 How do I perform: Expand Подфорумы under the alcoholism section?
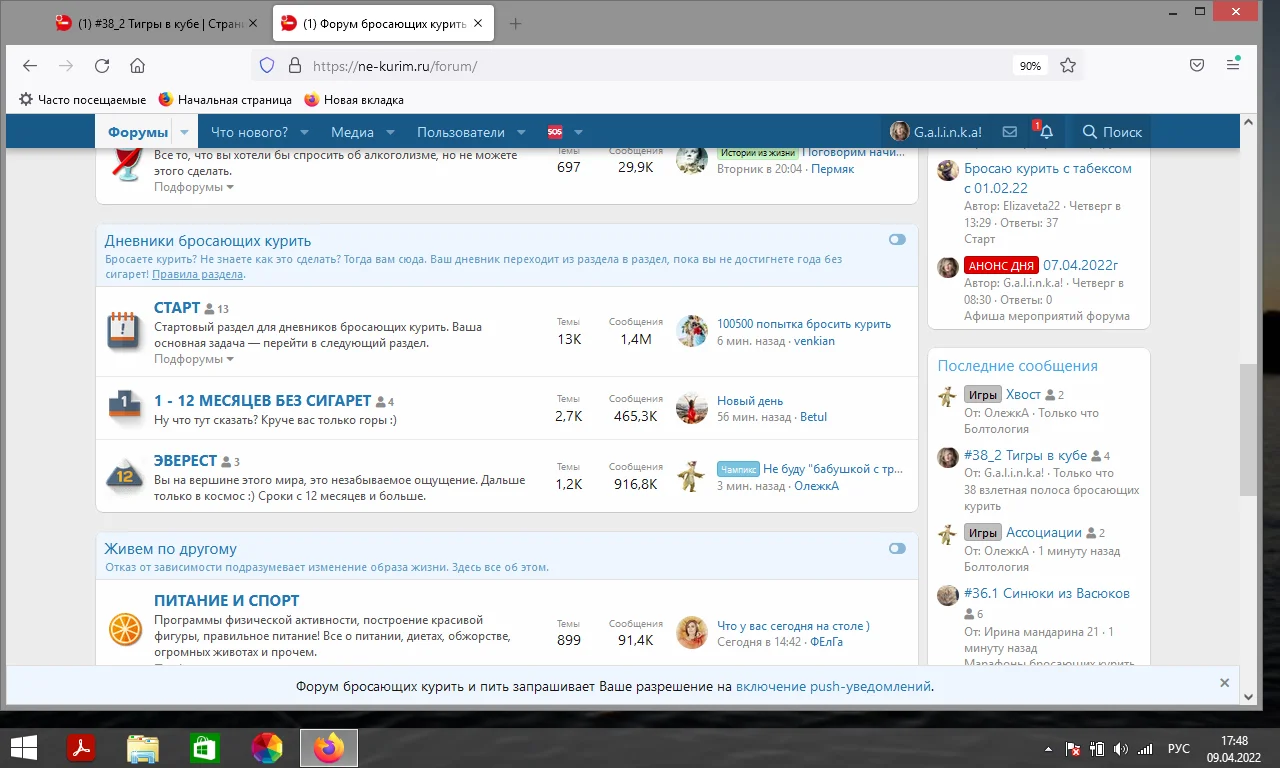click(194, 187)
